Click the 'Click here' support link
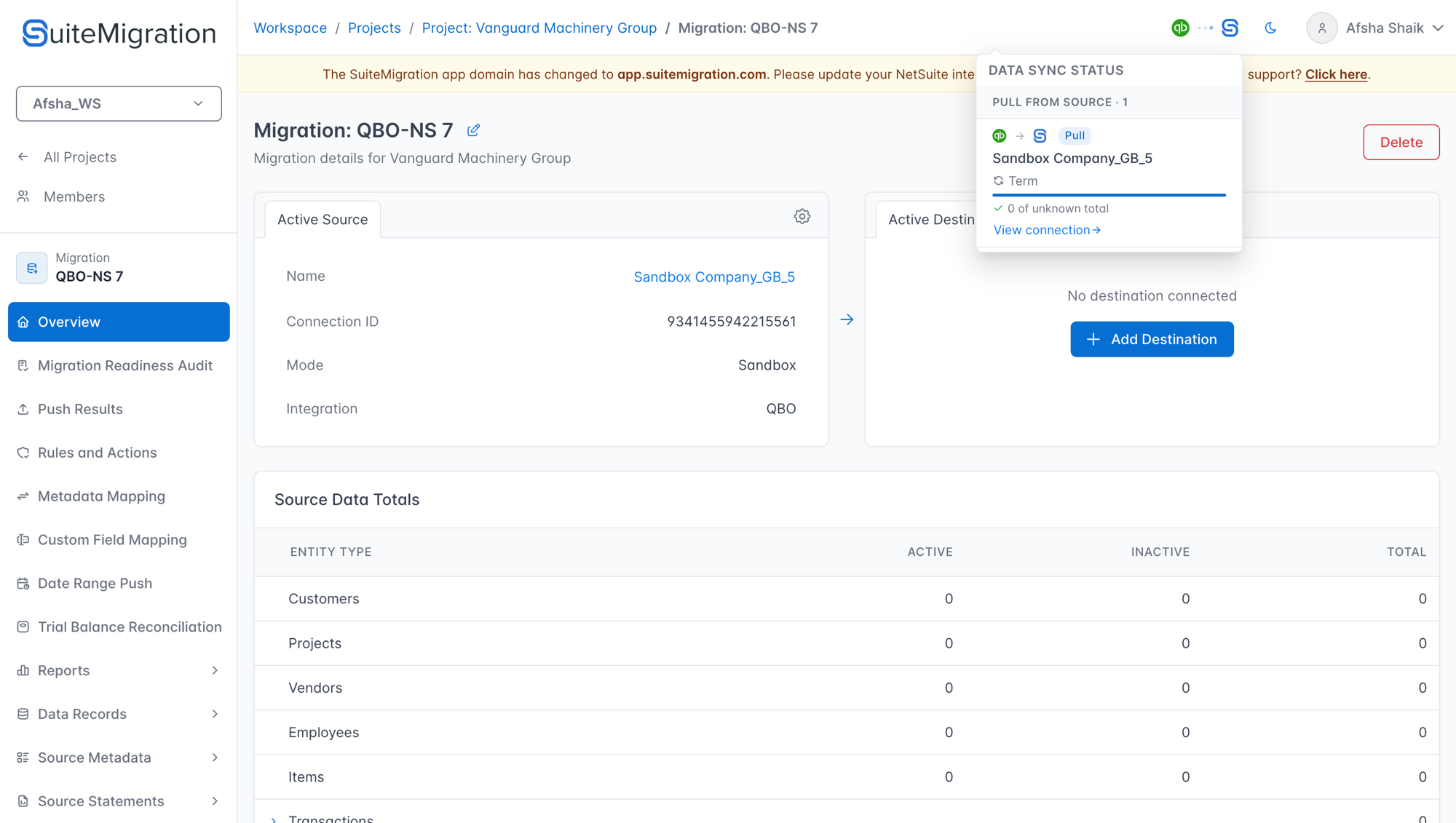Viewport: 1456px width, 823px height. (1336, 74)
